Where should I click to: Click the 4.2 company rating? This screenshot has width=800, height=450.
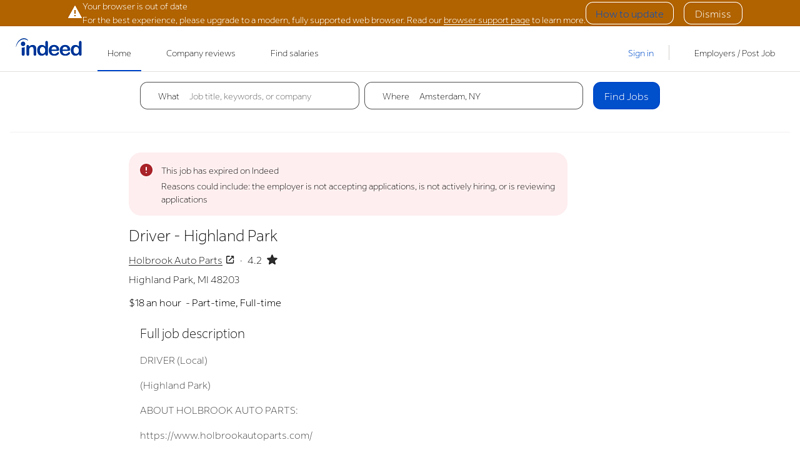(x=254, y=260)
